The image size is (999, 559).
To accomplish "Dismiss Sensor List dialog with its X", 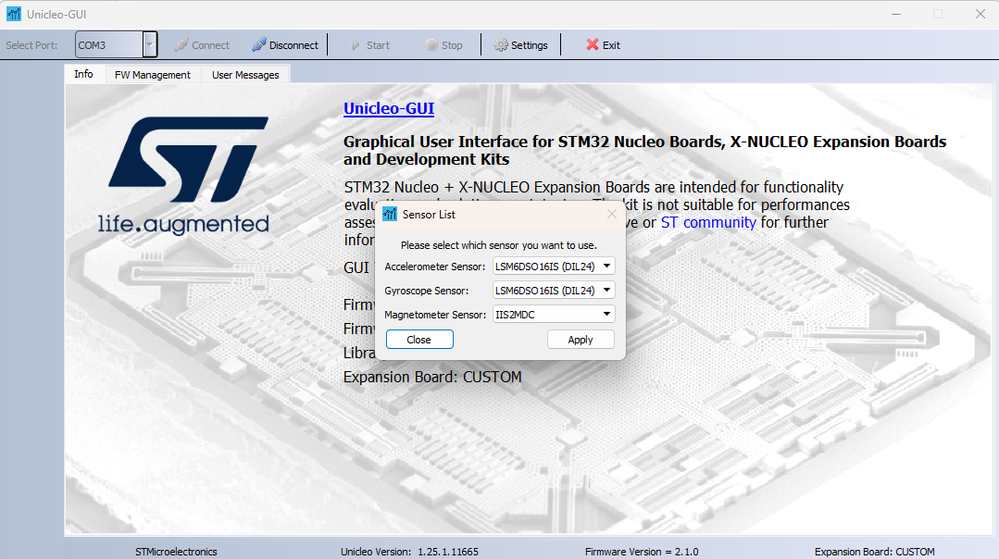I will click(x=612, y=214).
